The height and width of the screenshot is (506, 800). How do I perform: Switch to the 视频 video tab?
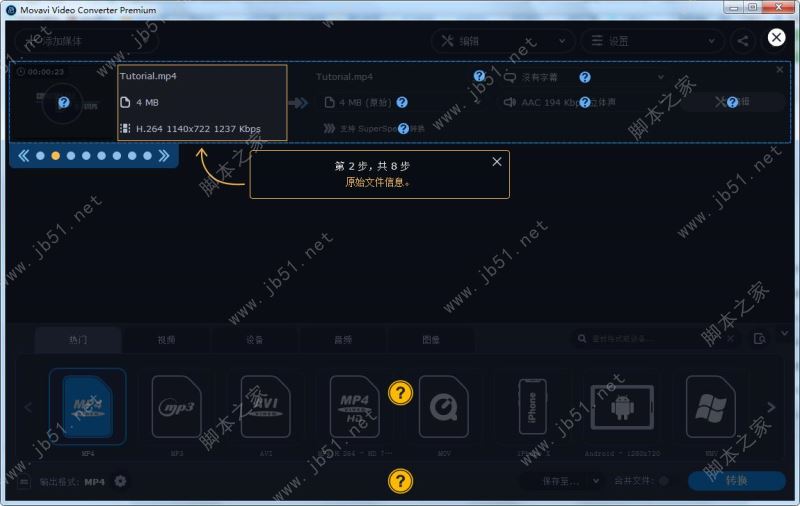[x=166, y=340]
